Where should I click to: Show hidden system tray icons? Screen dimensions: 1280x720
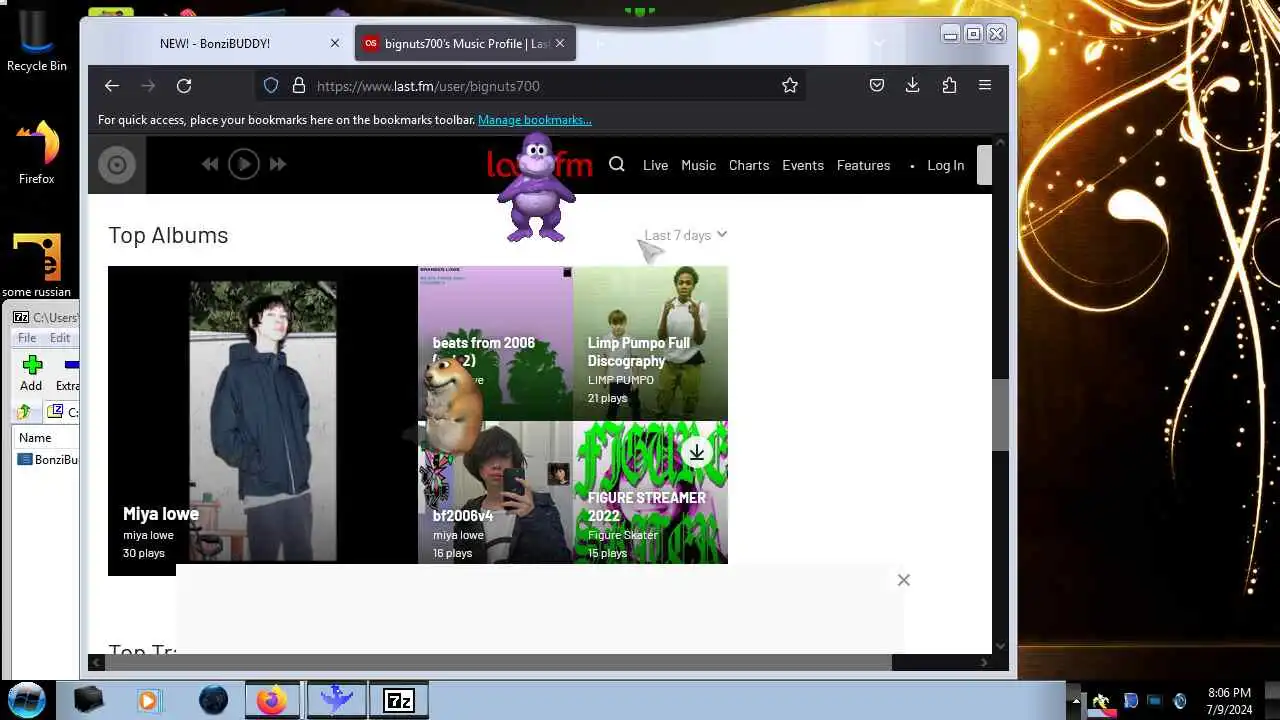pos(1076,701)
